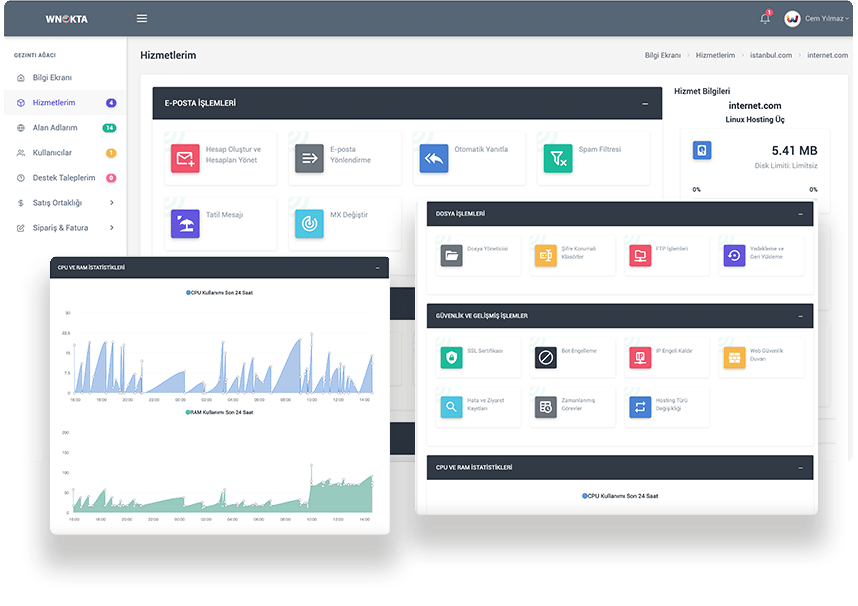Click the E-posta Yönlendirme arrow icon

(x=309, y=159)
